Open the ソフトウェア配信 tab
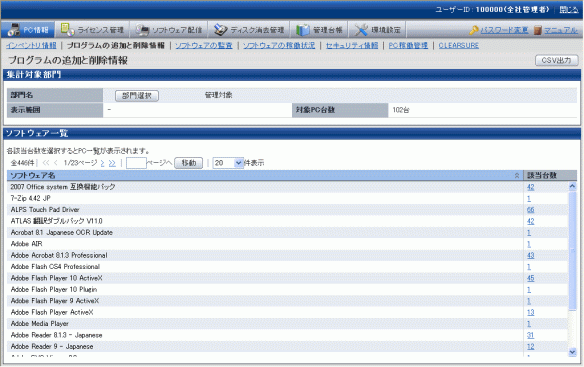 pos(169,29)
